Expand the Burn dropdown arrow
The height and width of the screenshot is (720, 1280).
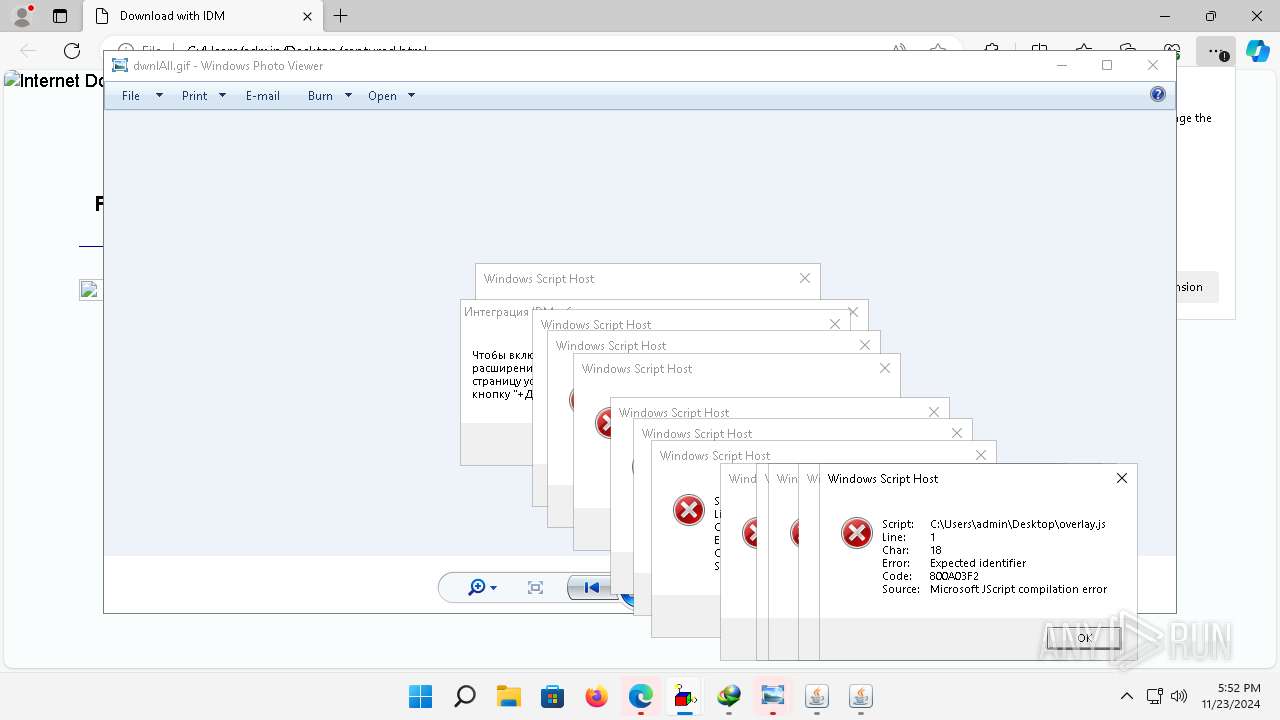click(348, 96)
